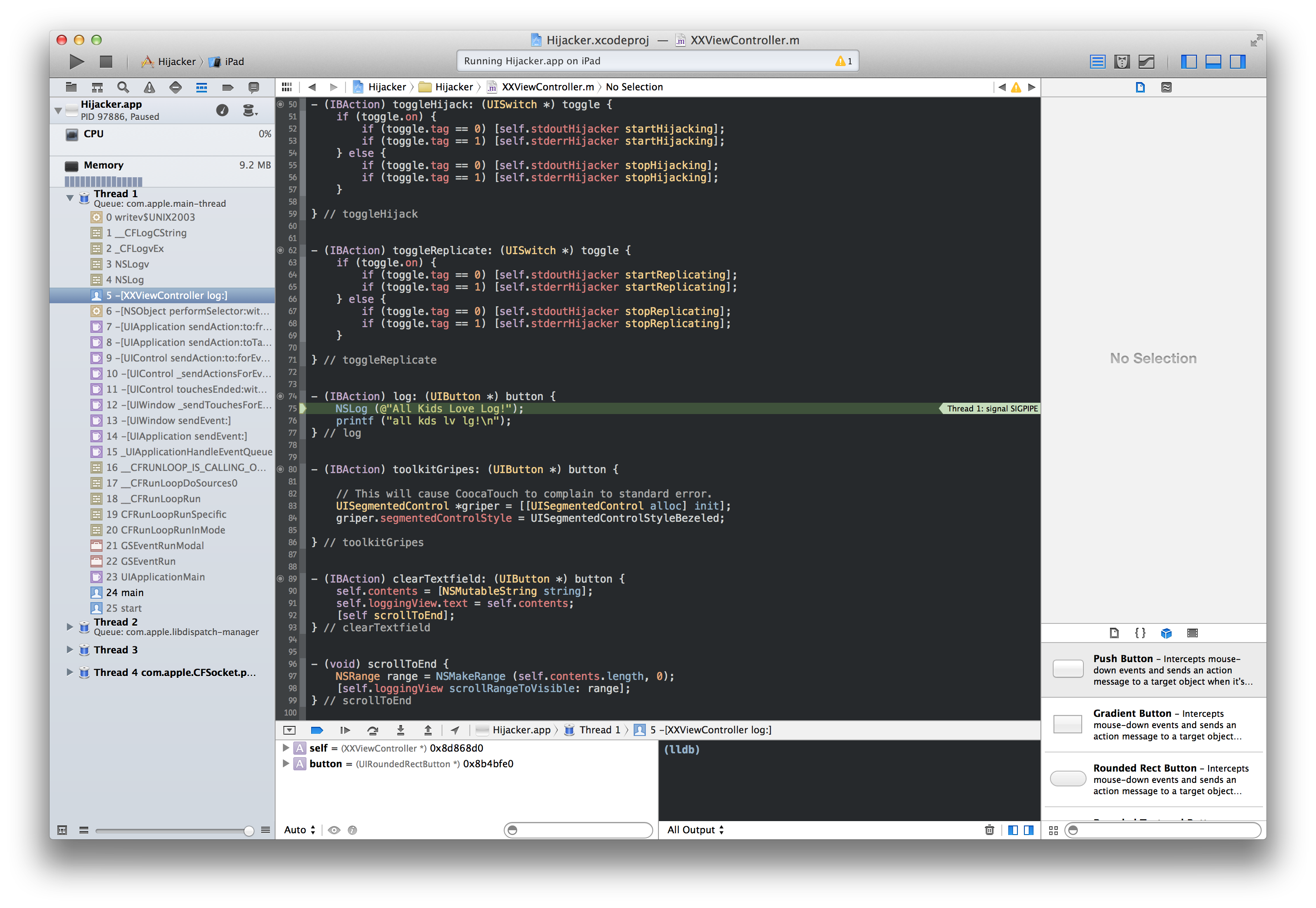
Task: Open the Test navigator tab
Action: 175,87
